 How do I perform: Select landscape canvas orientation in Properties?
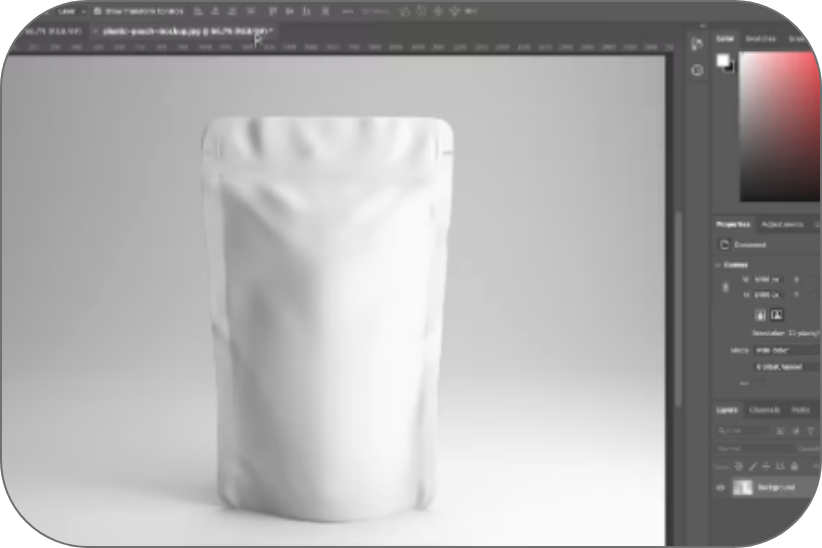click(777, 314)
